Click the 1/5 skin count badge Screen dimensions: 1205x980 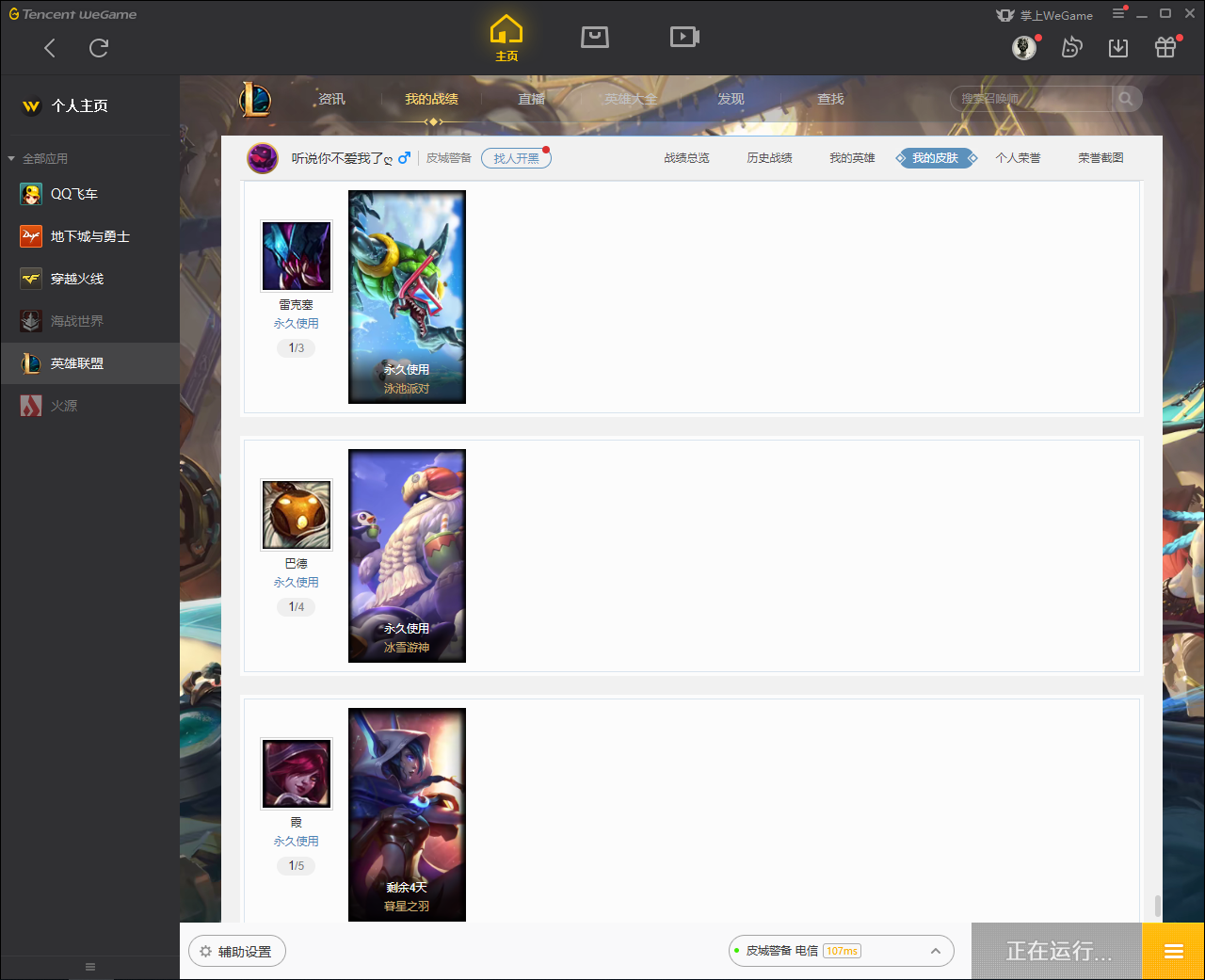pos(297,866)
